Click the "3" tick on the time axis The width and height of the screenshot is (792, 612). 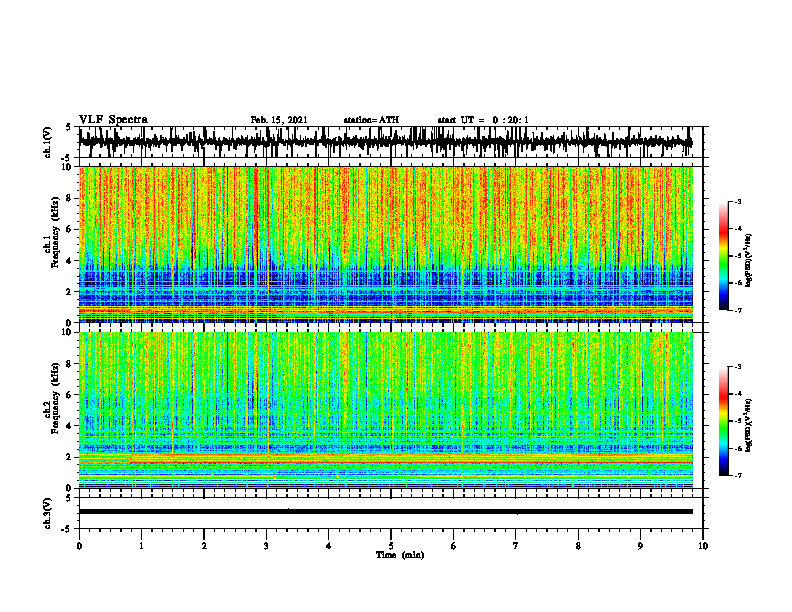(x=266, y=546)
